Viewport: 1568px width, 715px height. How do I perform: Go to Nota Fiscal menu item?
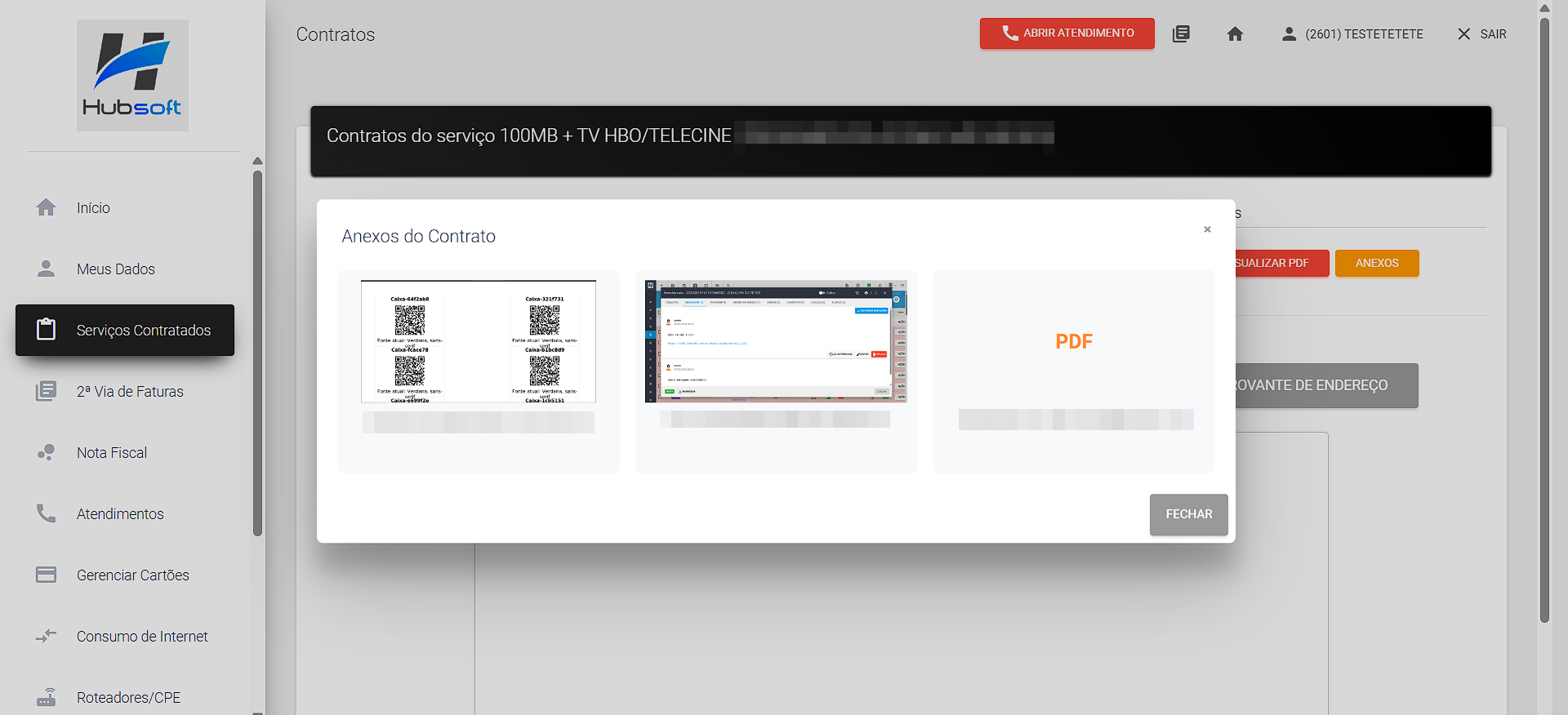(125, 452)
